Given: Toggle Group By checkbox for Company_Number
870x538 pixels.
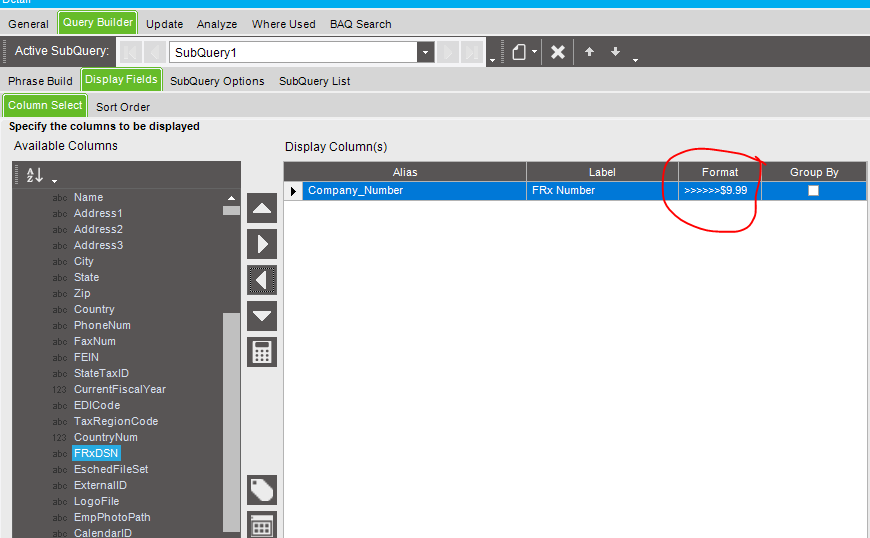Looking at the screenshot, I should (x=813, y=191).
